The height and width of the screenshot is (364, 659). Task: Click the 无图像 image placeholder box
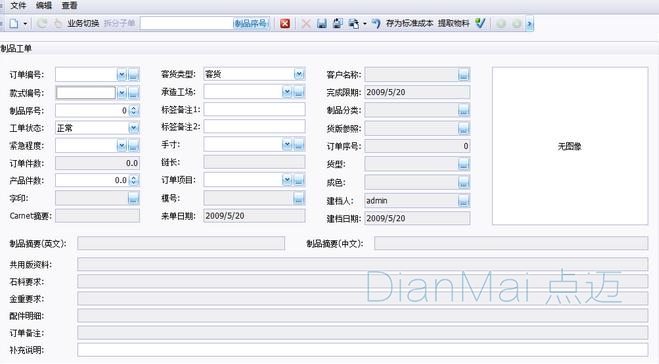[x=570, y=146]
